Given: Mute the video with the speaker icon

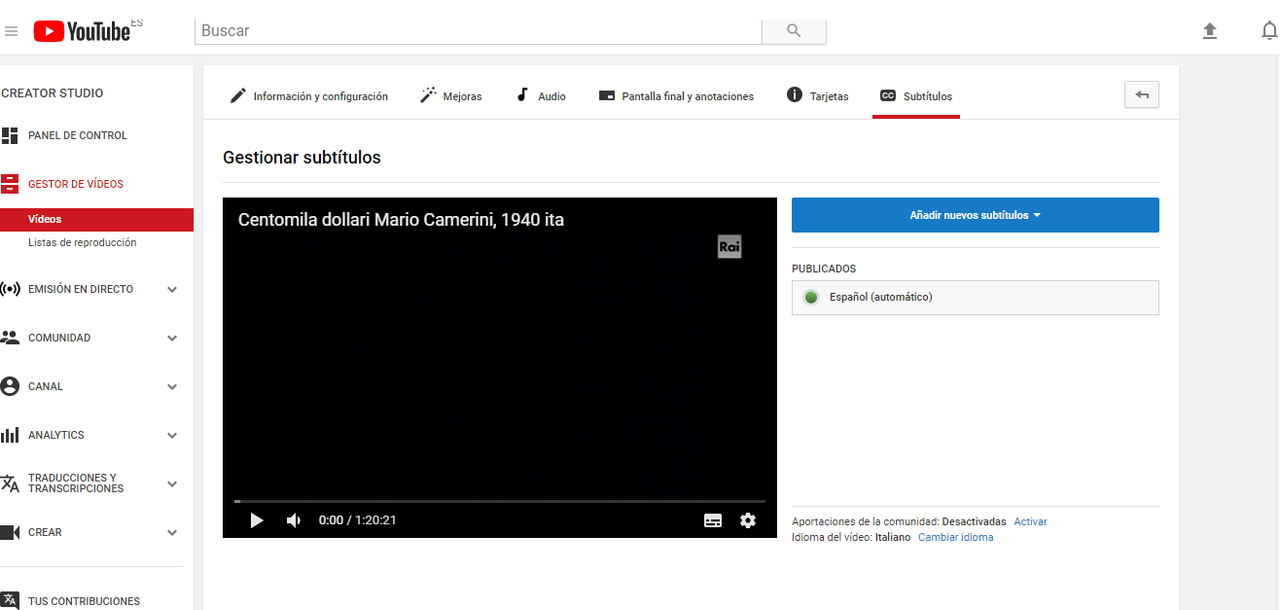Looking at the screenshot, I should [294, 520].
